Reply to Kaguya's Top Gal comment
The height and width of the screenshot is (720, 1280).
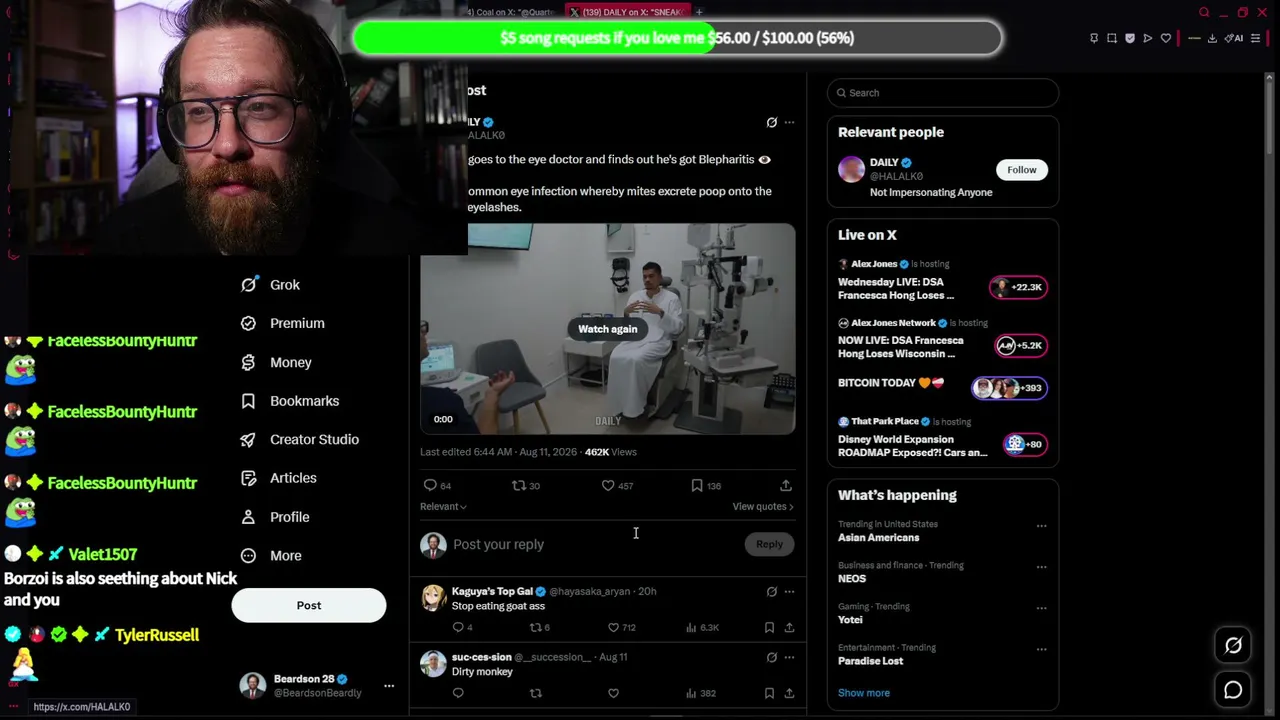tap(462, 627)
